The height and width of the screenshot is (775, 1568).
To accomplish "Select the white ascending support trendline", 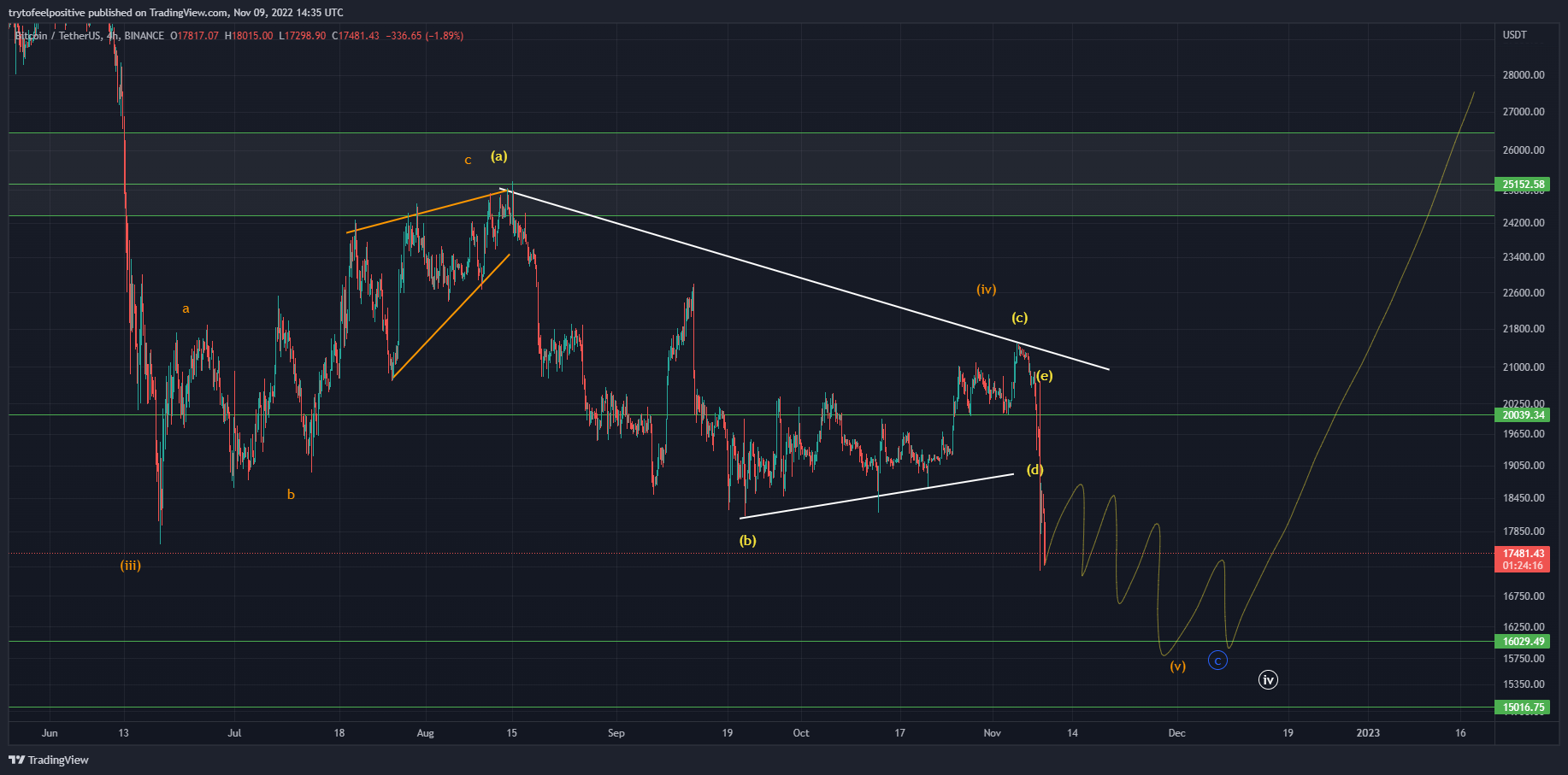I will (876, 496).
